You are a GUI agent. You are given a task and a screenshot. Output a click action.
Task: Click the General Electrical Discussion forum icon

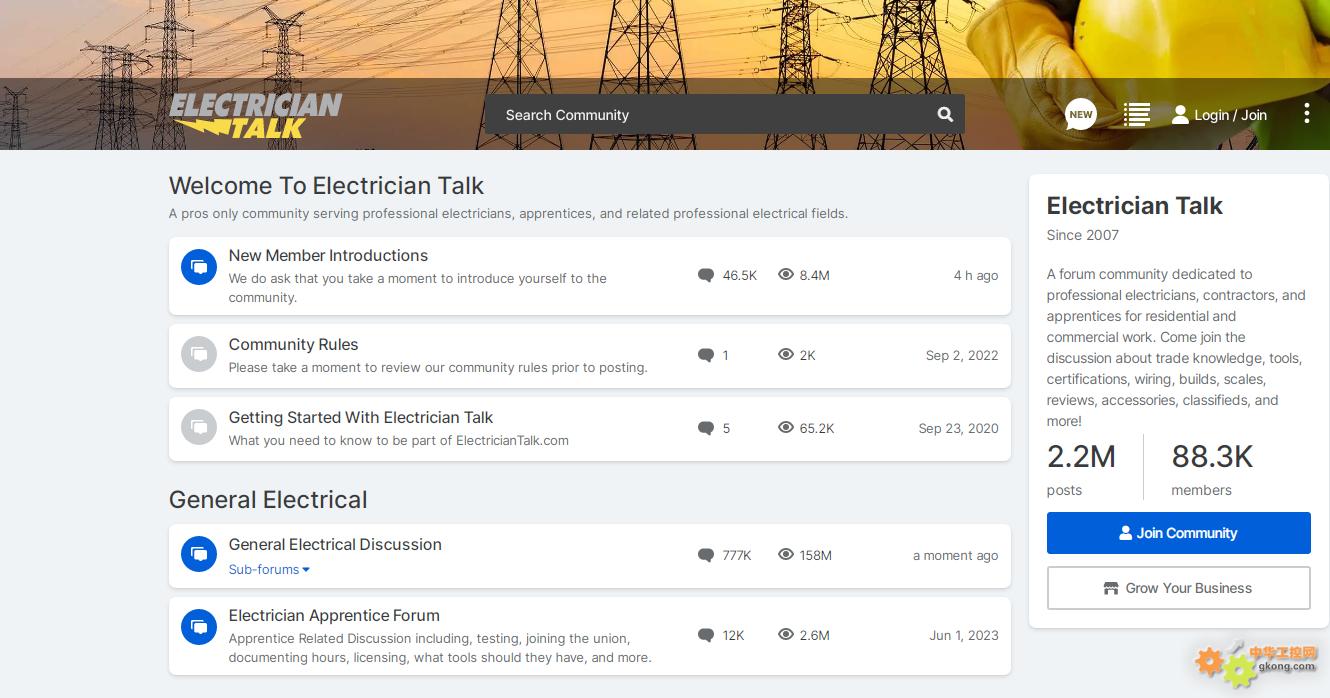199,554
